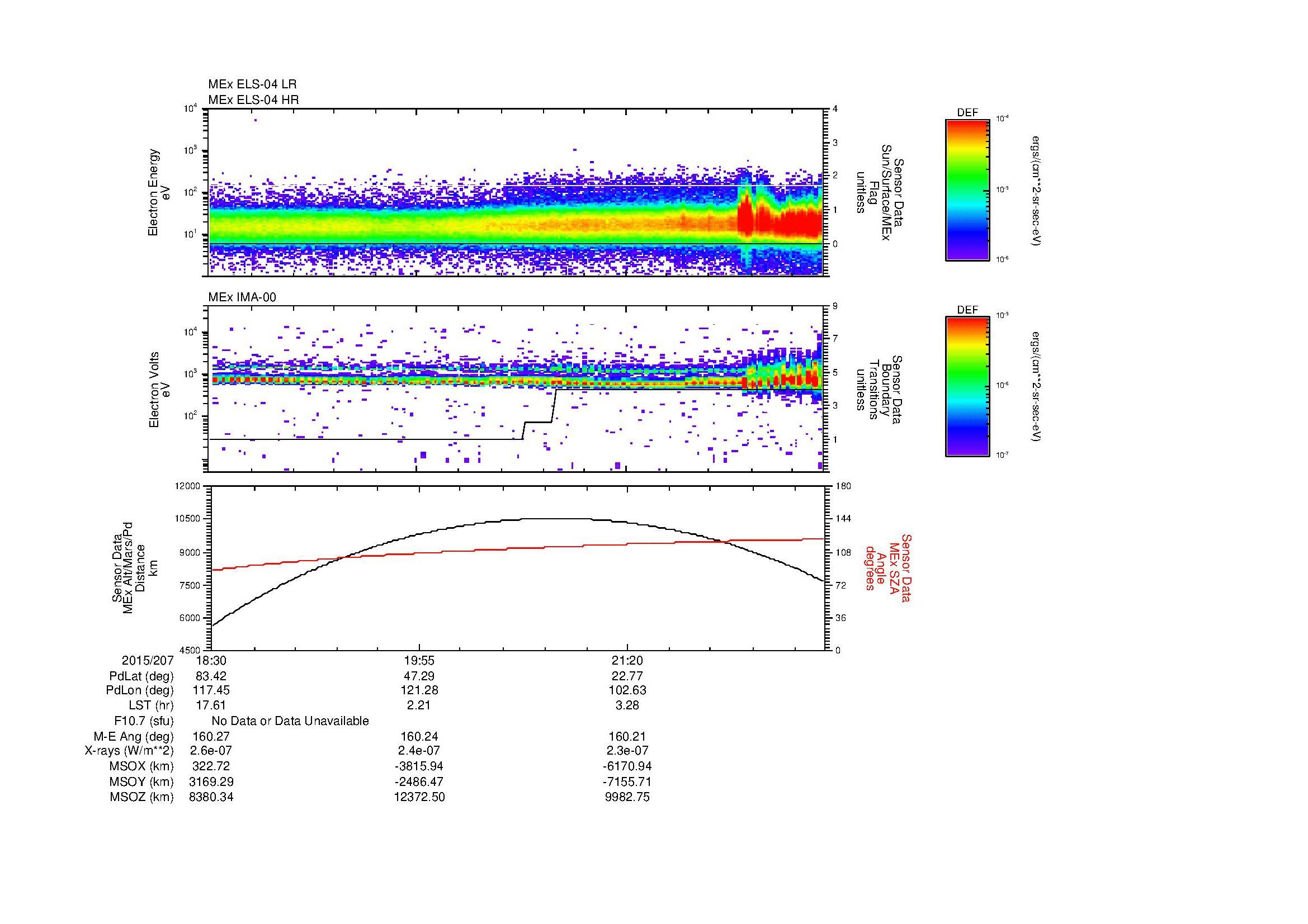This screenshot has width=1308, height=924.
Task: Click the '2015/207' date label
Action: [148, 661]
